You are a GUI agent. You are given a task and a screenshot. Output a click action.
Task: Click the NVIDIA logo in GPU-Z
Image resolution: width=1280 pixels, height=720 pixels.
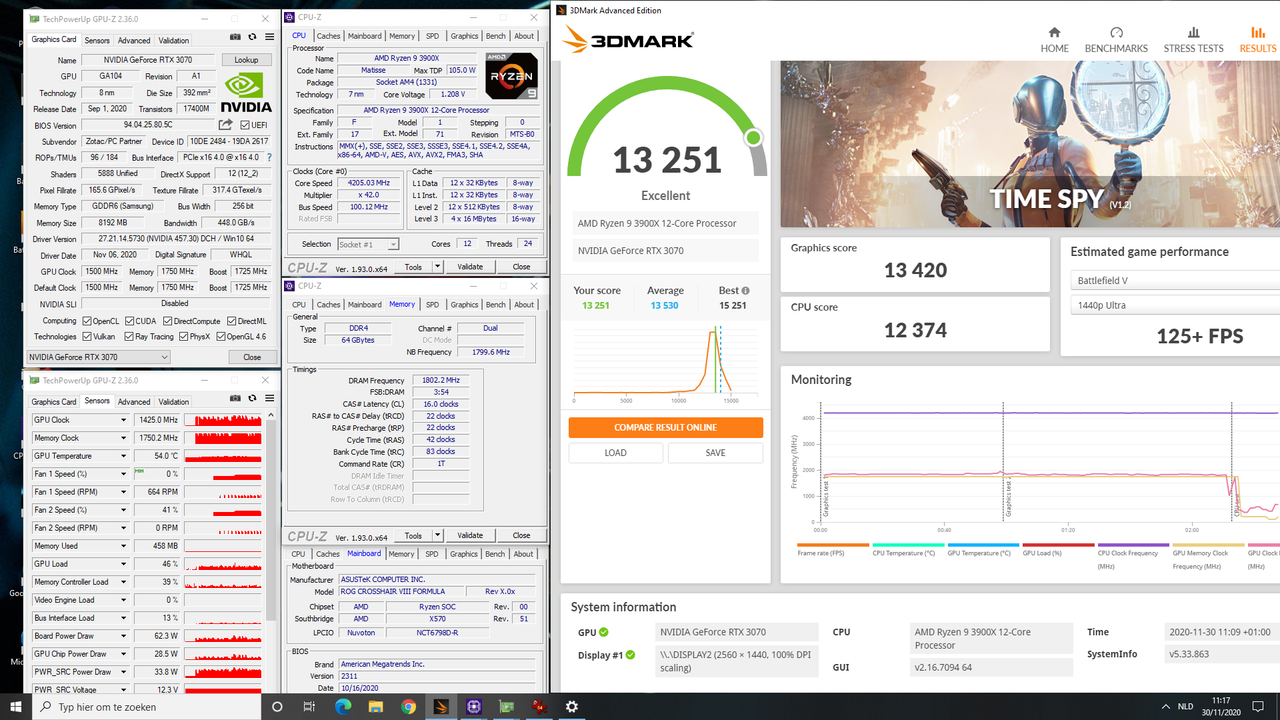tap(245, 92)
